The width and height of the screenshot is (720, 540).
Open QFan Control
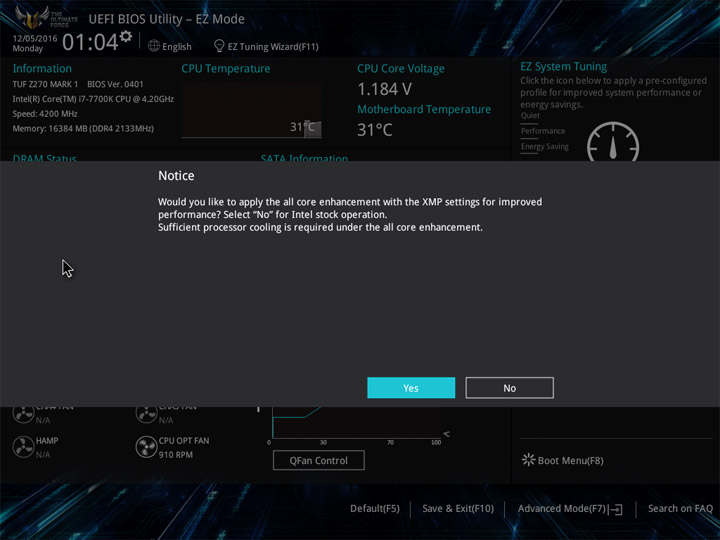coord(319,460)
